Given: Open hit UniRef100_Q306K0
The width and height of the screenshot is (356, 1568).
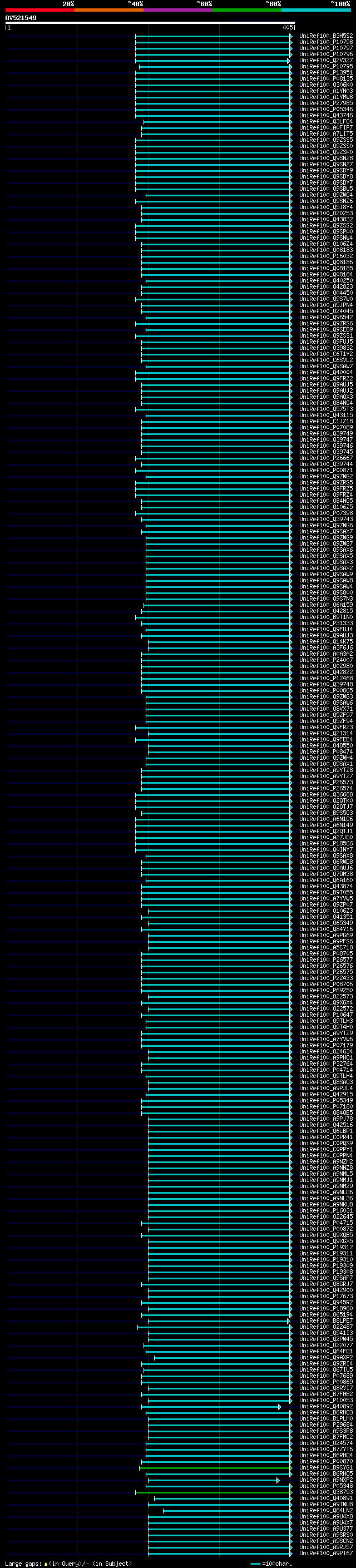Looking at the screenshot, I should [326, 85].
